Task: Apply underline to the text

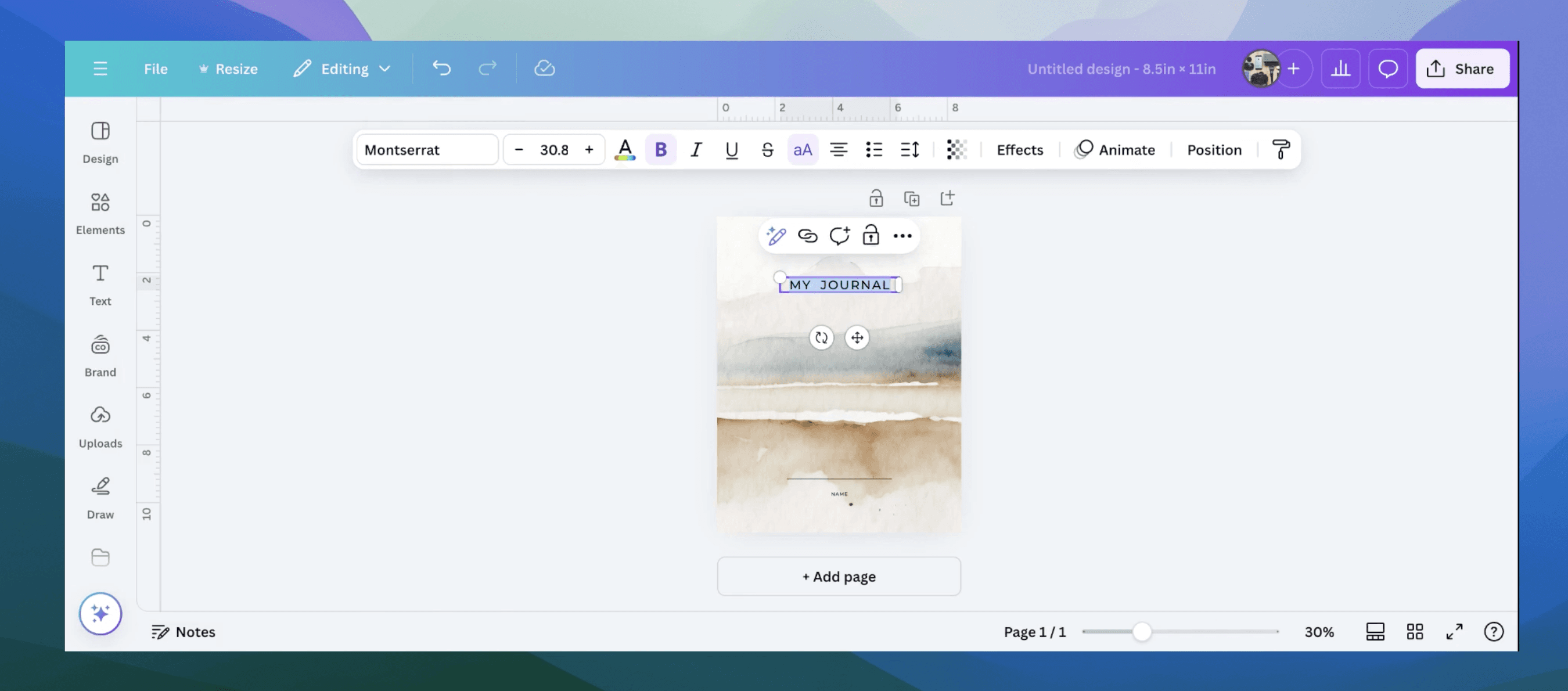Action: (731, 150)
